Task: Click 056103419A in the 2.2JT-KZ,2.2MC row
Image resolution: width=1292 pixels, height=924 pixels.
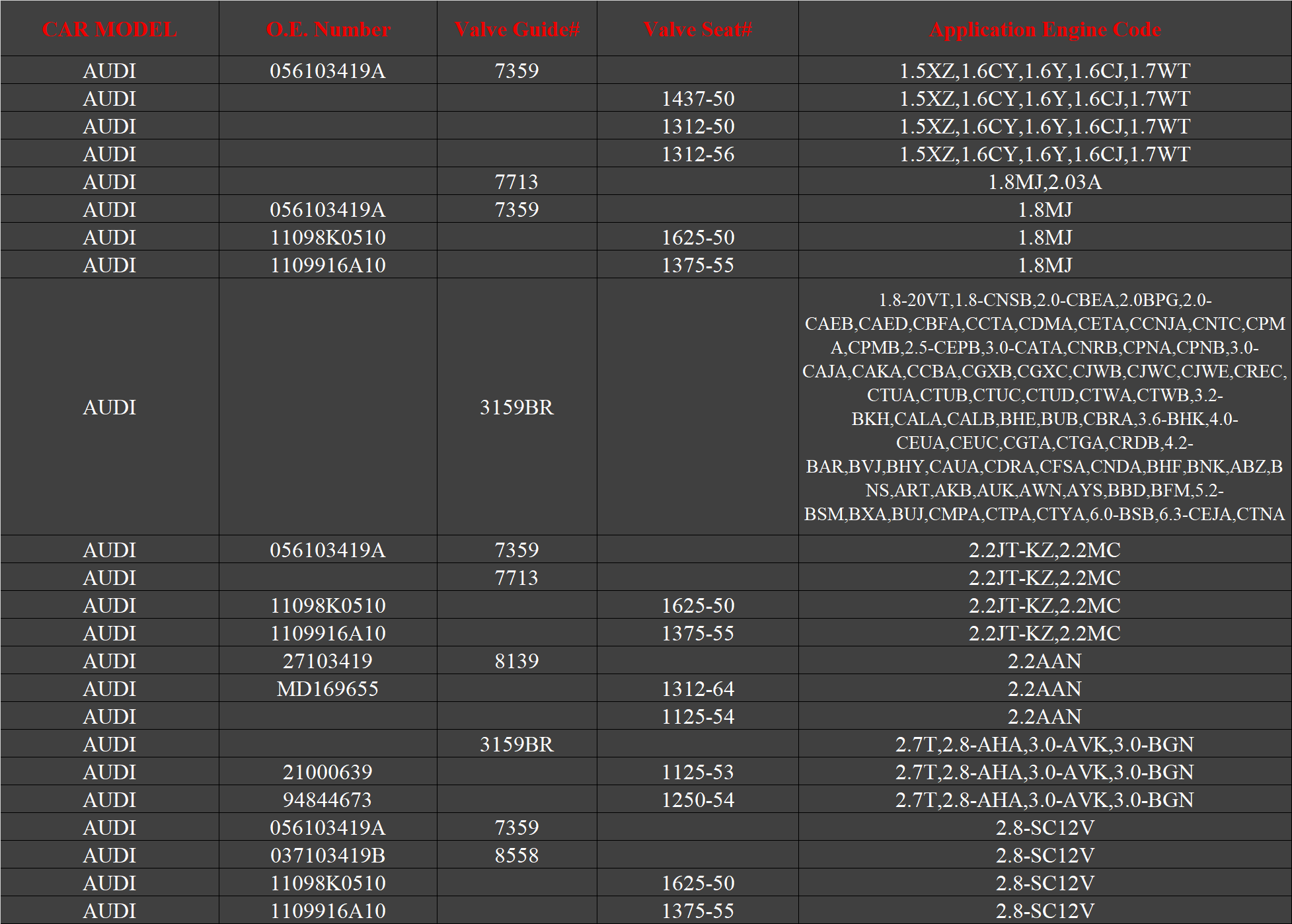Action: (328, 550)
